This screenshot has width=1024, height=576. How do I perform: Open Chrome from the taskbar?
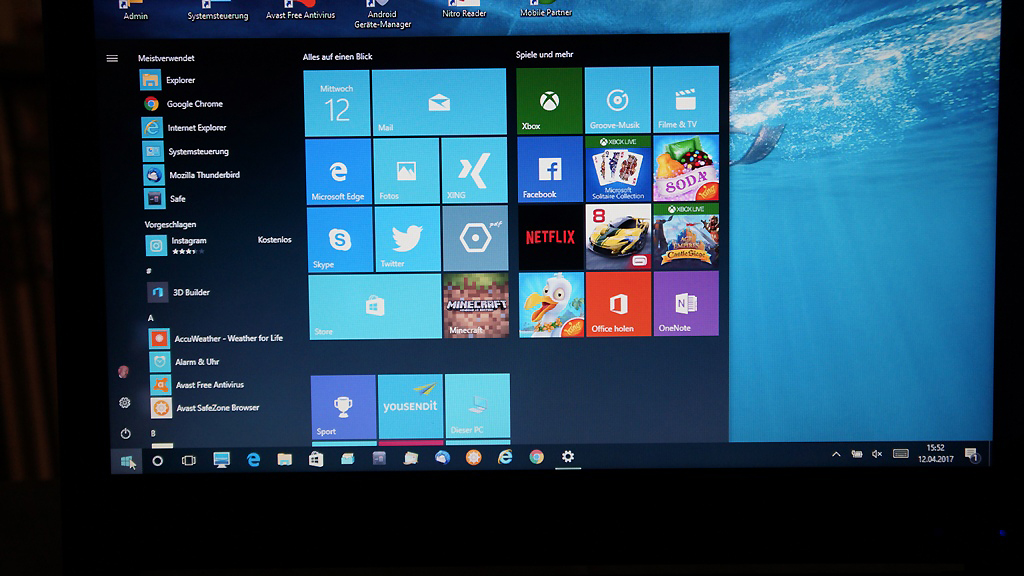pos(536,457)
